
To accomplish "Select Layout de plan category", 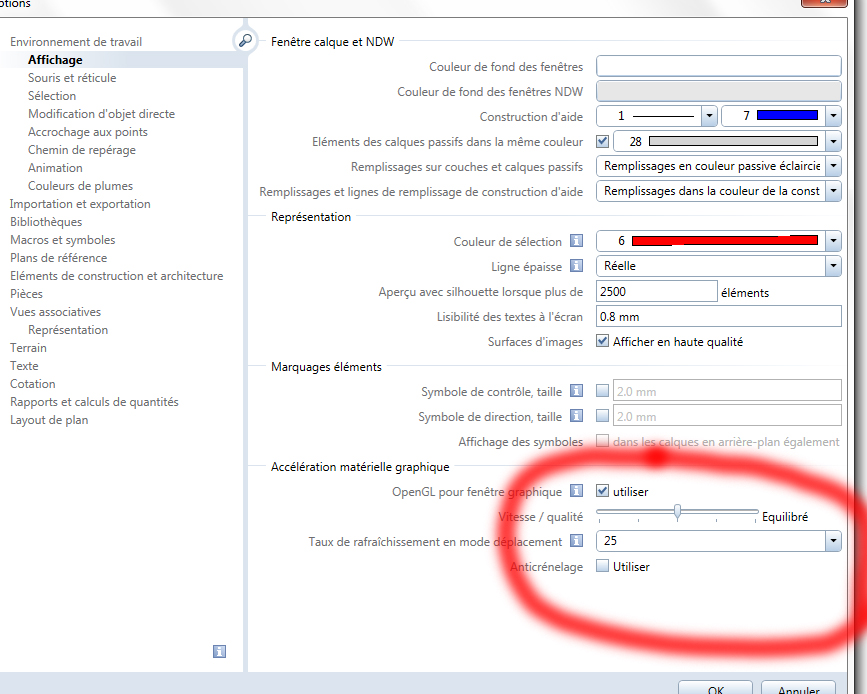I will point(49,420).
